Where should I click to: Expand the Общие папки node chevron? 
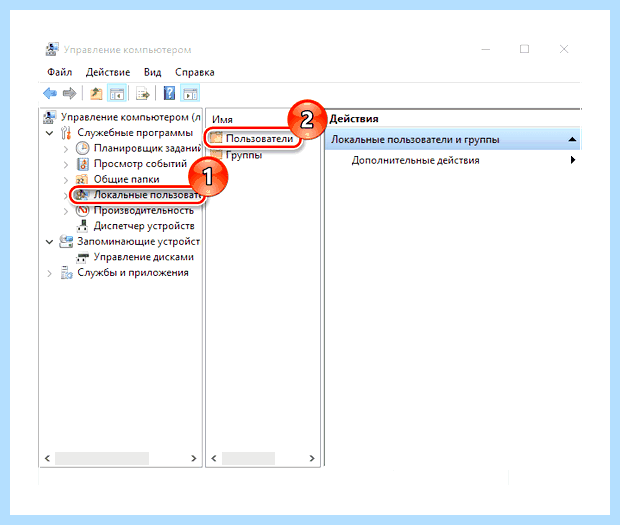pyautogui.click(x=66, y=180)
